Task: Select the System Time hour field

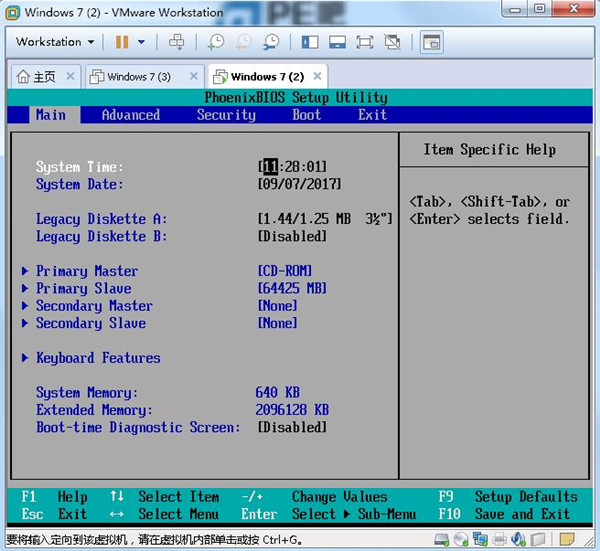Action: (271, 167)
